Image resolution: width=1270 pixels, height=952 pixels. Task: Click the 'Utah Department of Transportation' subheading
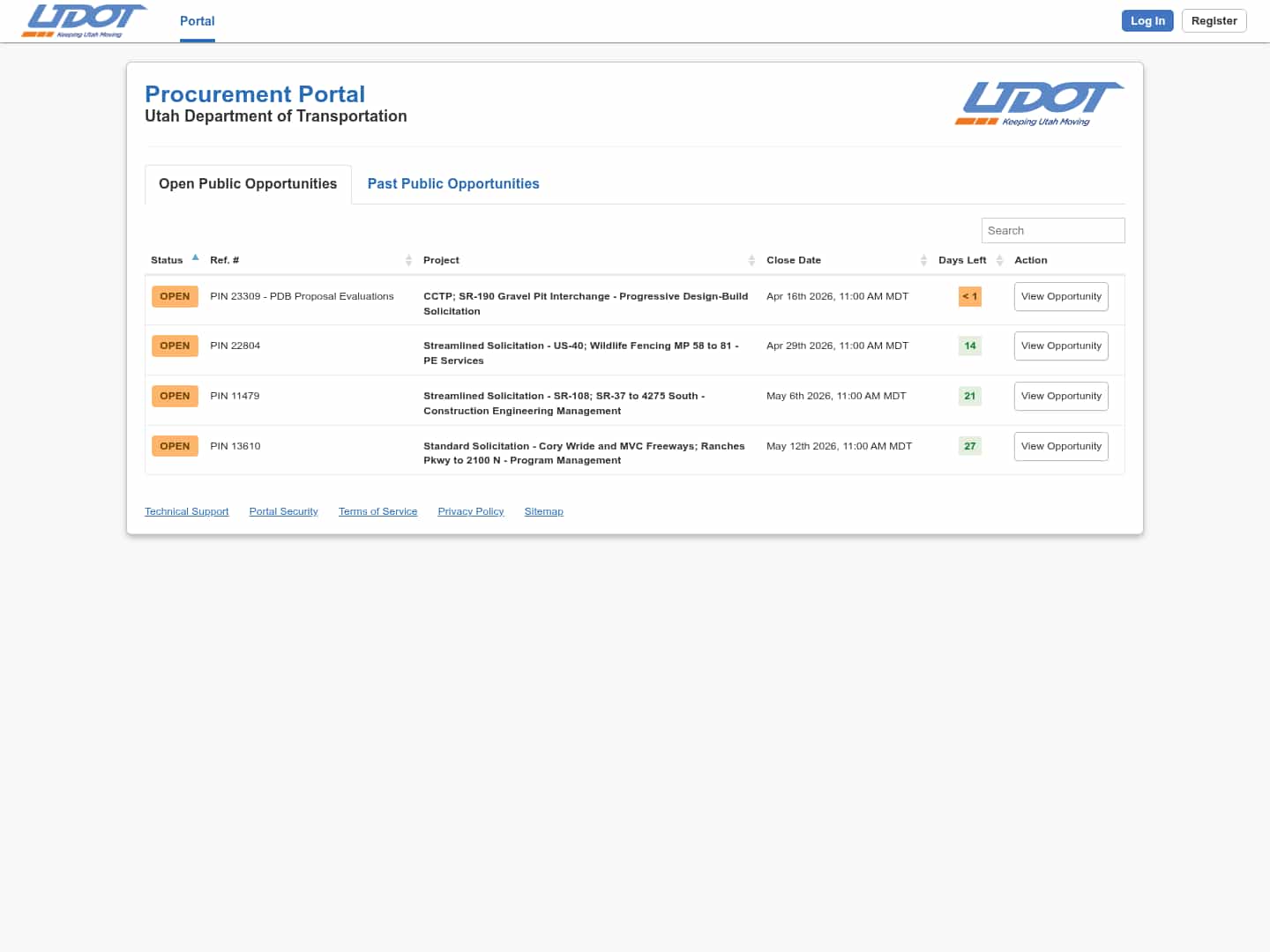pyautogui.click(x=276, y=116)
